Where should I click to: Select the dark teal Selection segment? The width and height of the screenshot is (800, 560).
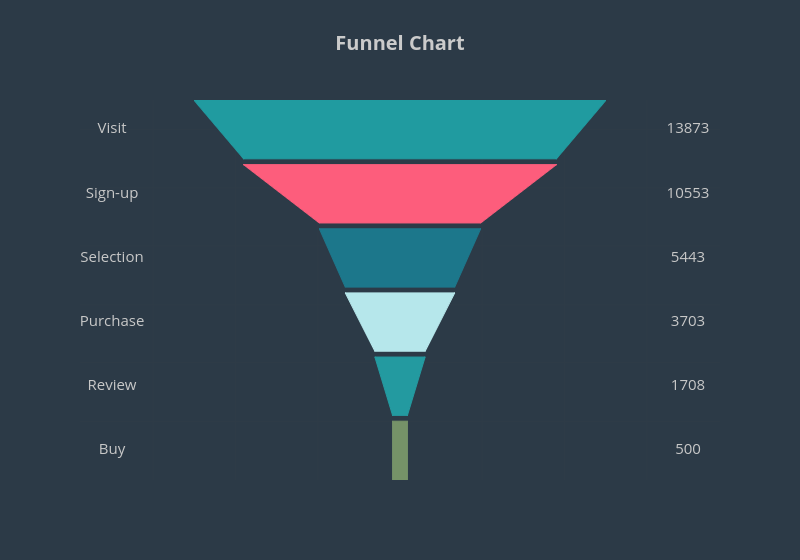[400, 257]
